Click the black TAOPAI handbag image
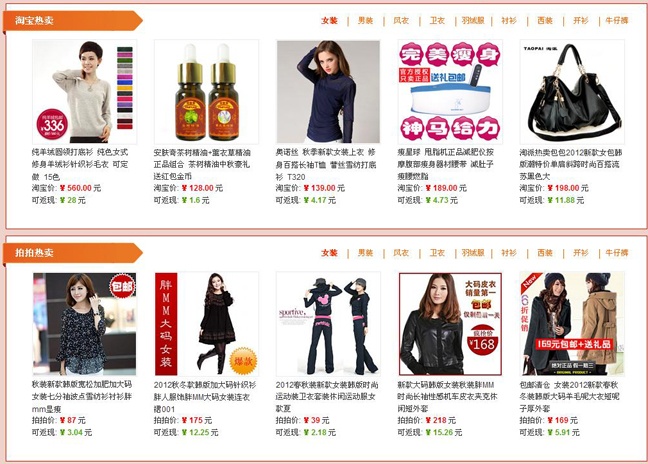This screenshot has width=648, height=464. pos(572,92)
